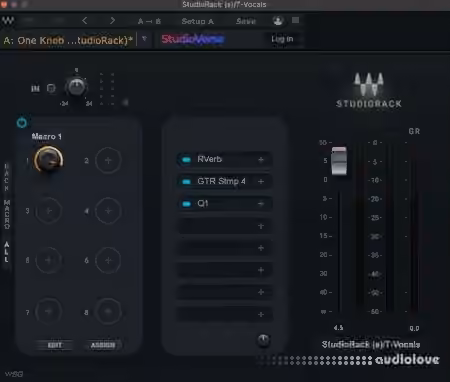The image size is (450, 382).
Task: Click the Waves logo icon in toolbar
Action: pyautogui.click(x=8, y=21)
